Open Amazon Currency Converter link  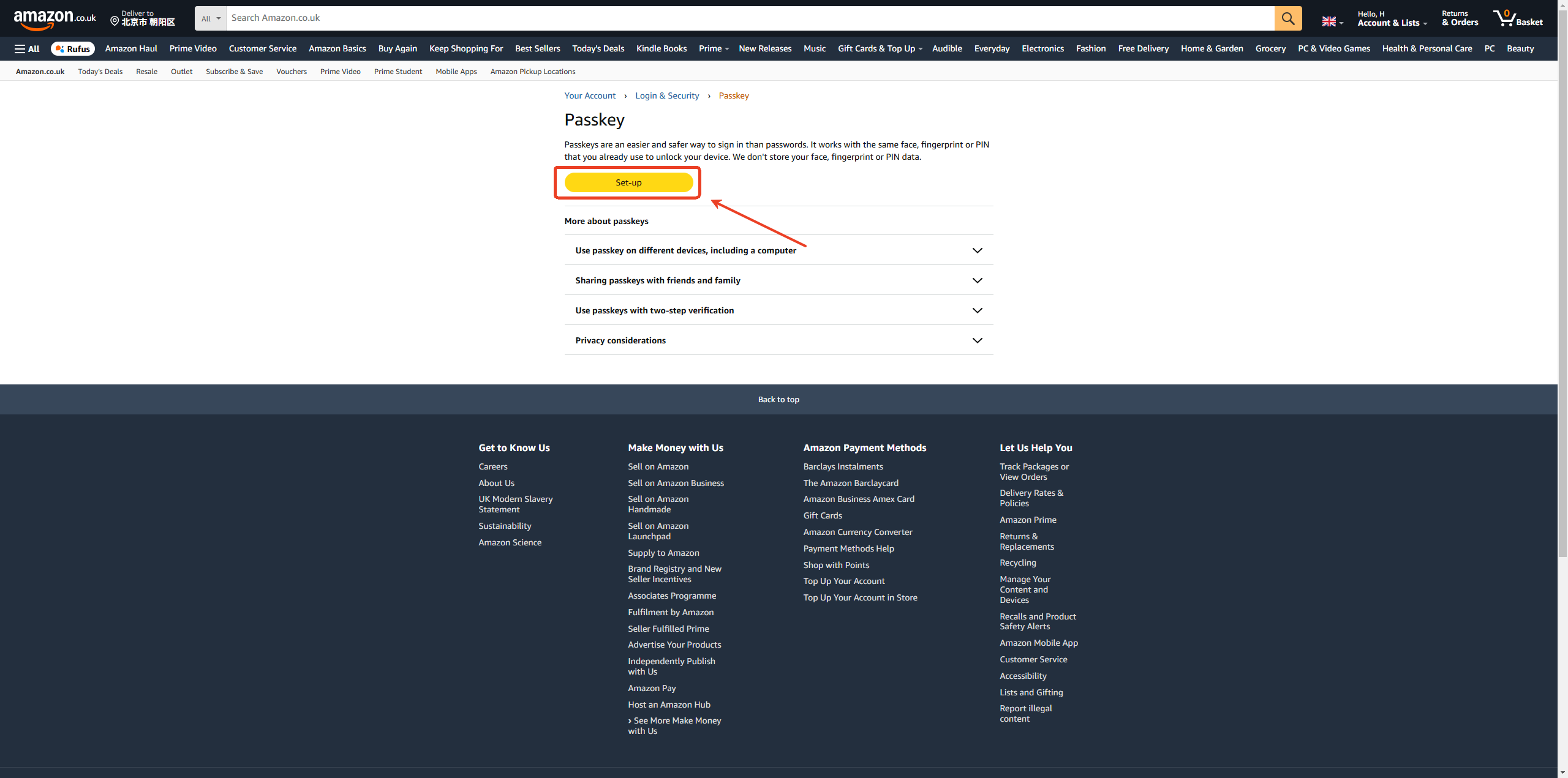coord(858,532)
